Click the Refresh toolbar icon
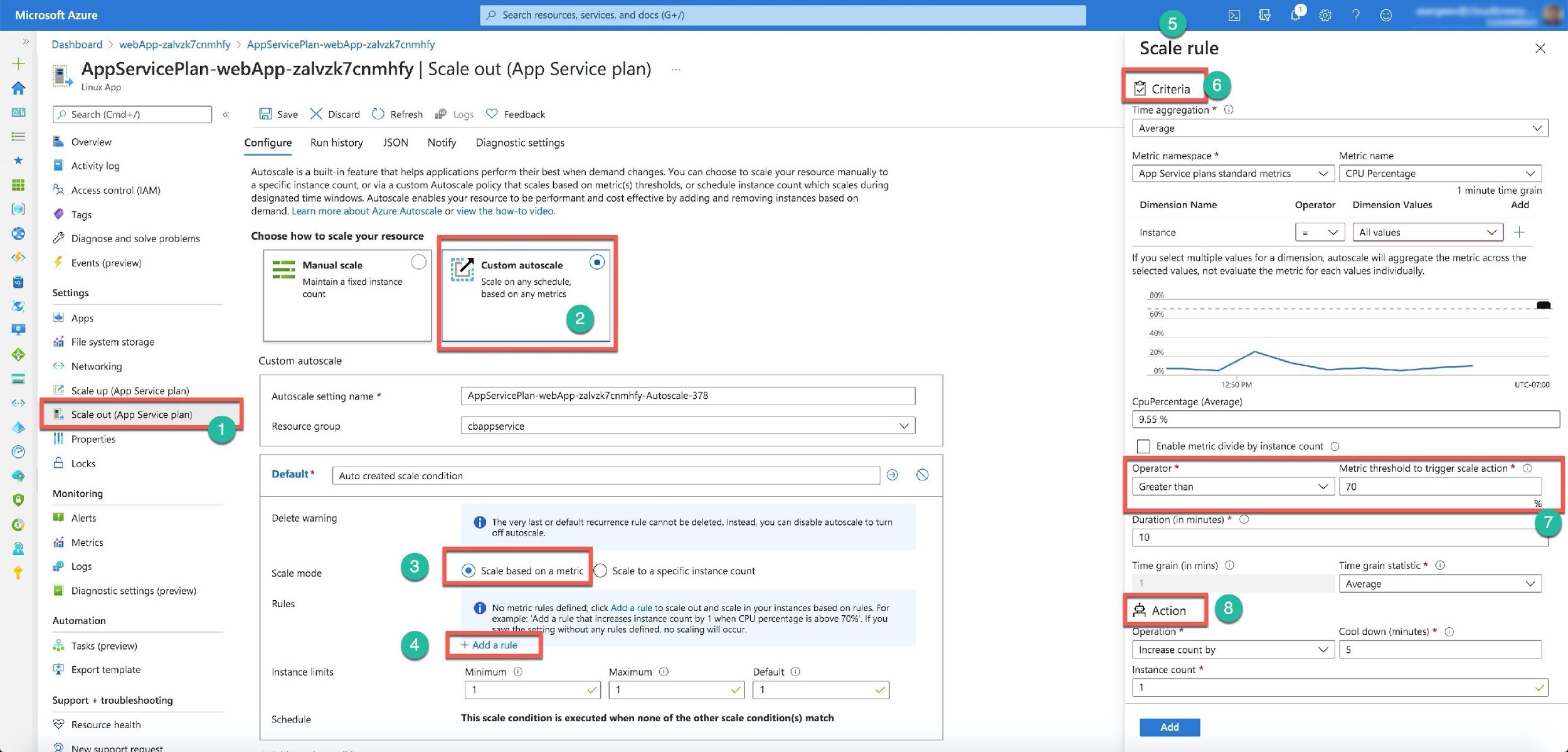The image size is (1568, 752). [378, 114]
